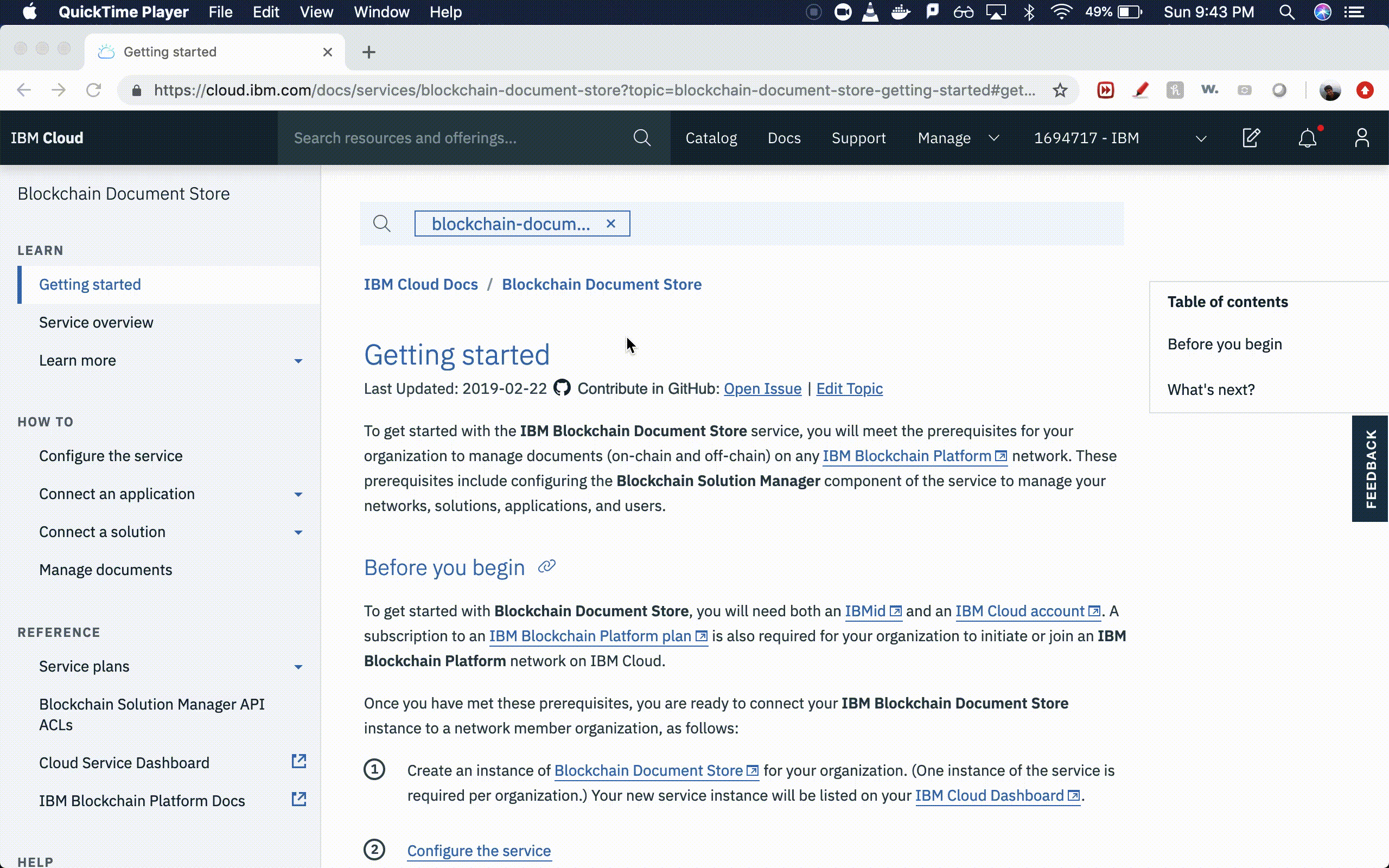
Task: Open the Manage dropdown menu
Action: (x=959, y=138)
